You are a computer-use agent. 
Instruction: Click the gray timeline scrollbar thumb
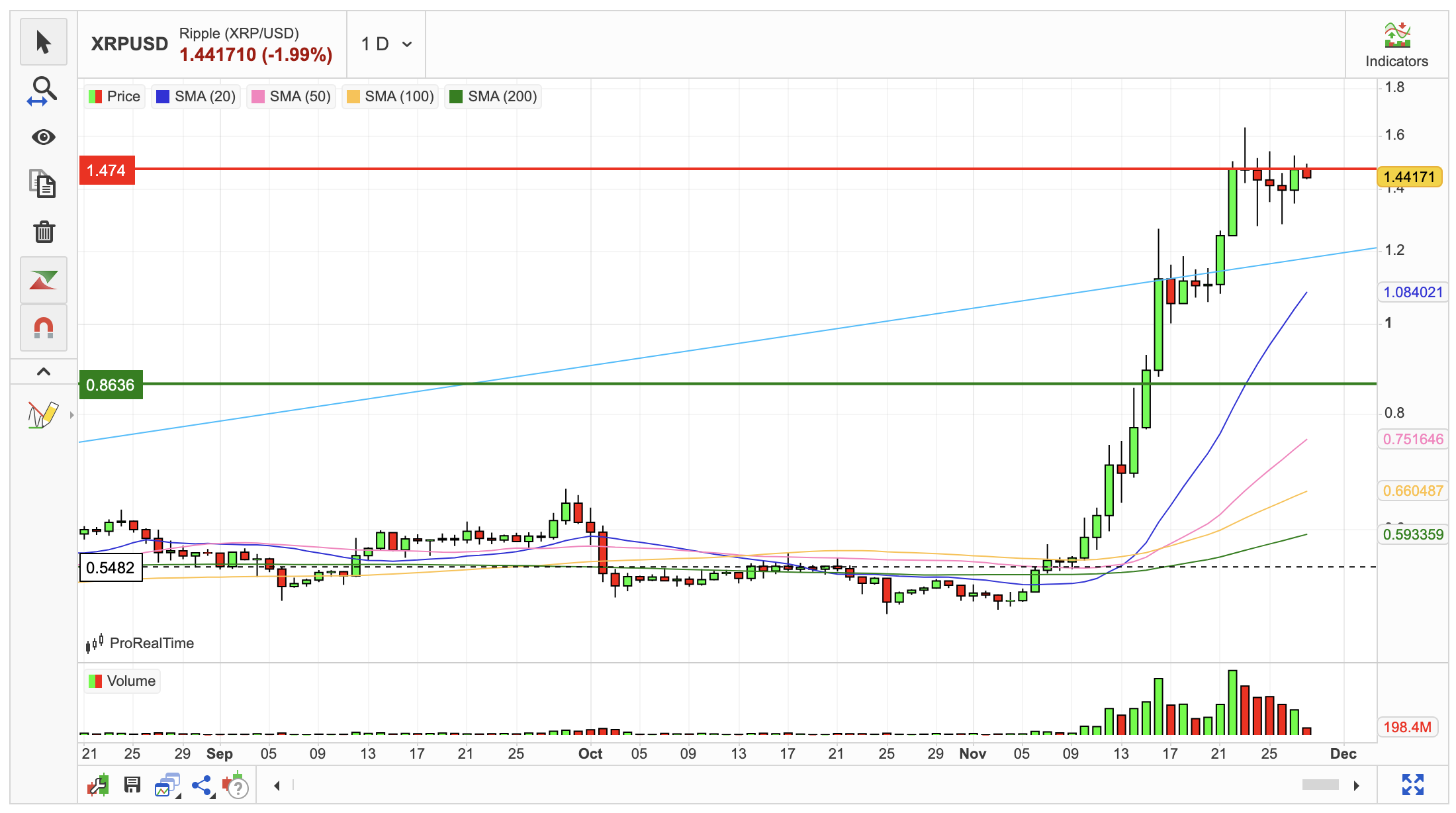1320,785
